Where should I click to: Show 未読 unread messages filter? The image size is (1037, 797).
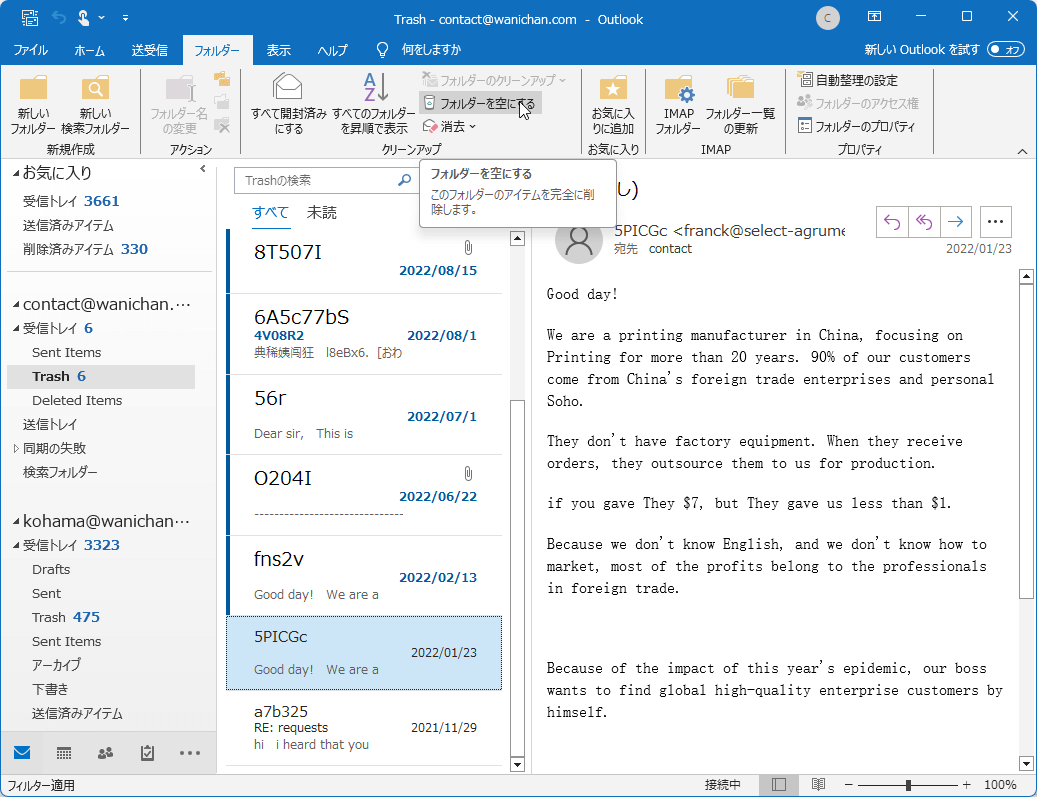tap(321, 212)
